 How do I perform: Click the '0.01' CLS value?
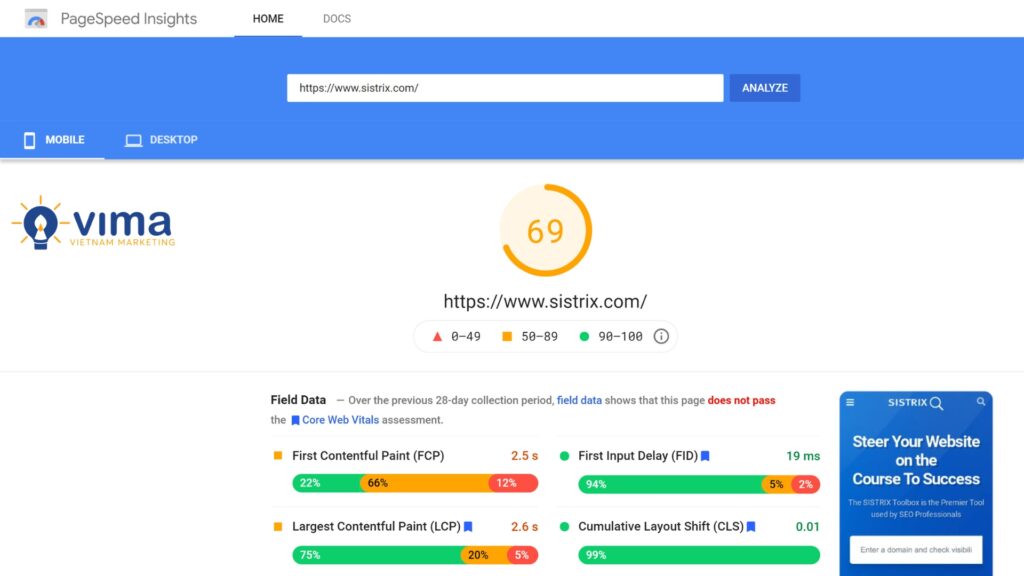807,526
